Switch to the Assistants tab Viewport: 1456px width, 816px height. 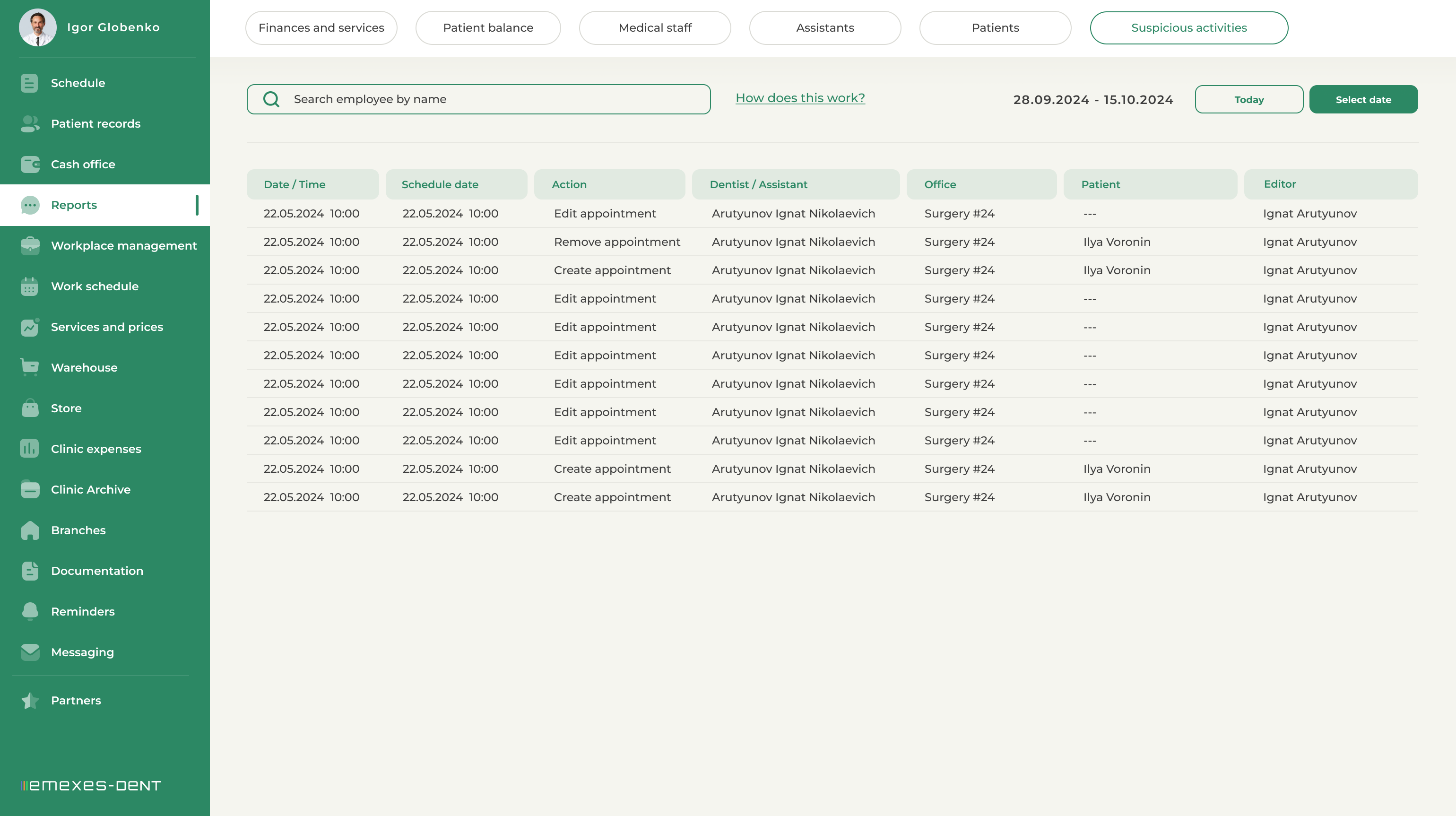click(824, 28)
